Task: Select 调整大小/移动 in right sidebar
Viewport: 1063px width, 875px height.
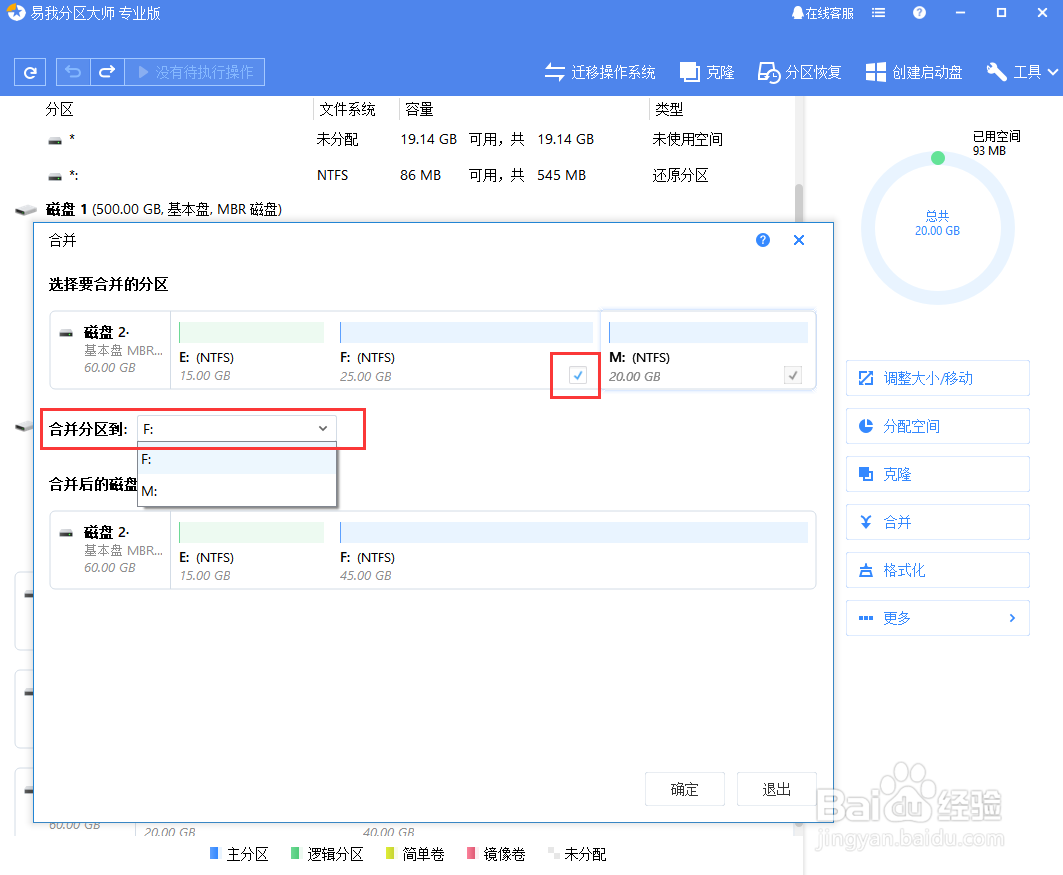Action: pos(937,378)
